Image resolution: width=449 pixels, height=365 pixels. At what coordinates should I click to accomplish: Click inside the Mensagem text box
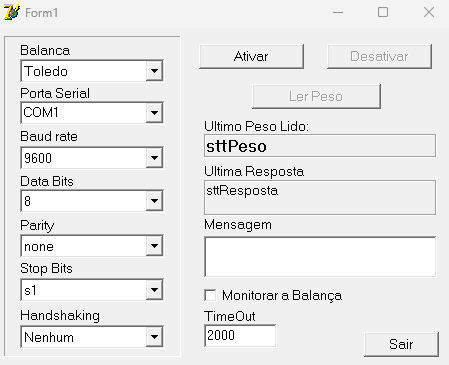(320, 257)
